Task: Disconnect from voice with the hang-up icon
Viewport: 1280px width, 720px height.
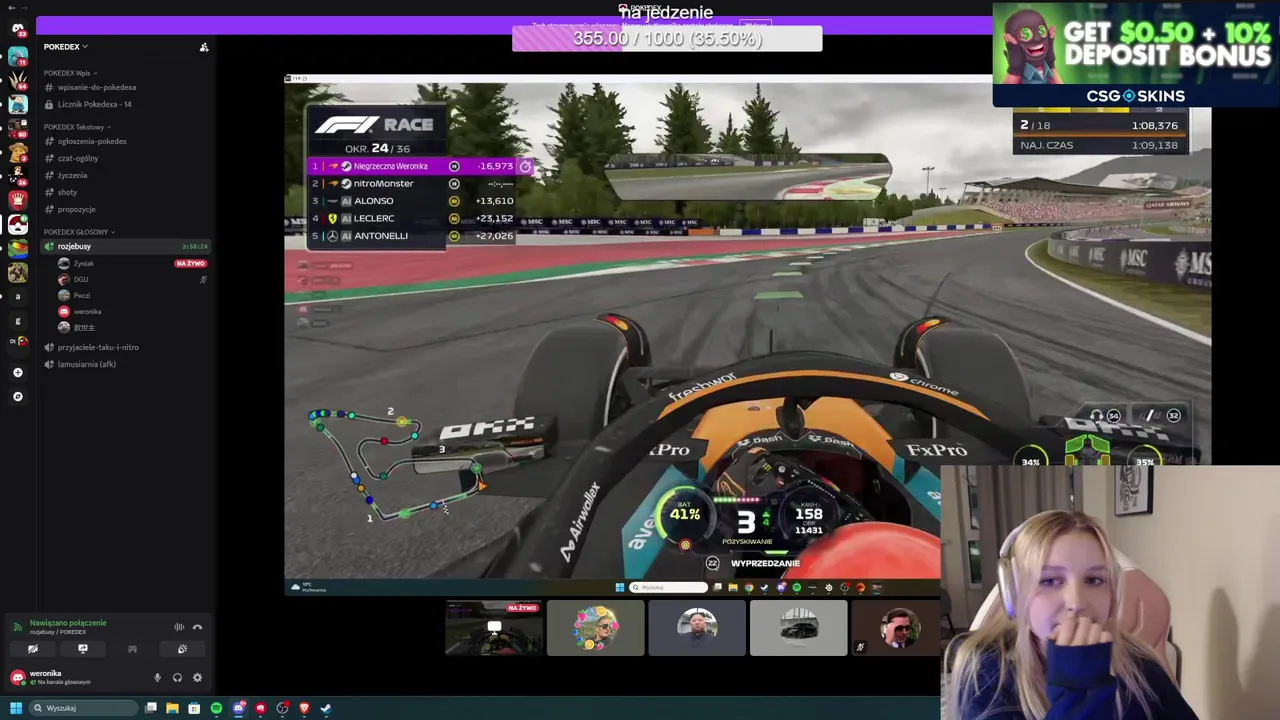Action: (x=197, y=627)
